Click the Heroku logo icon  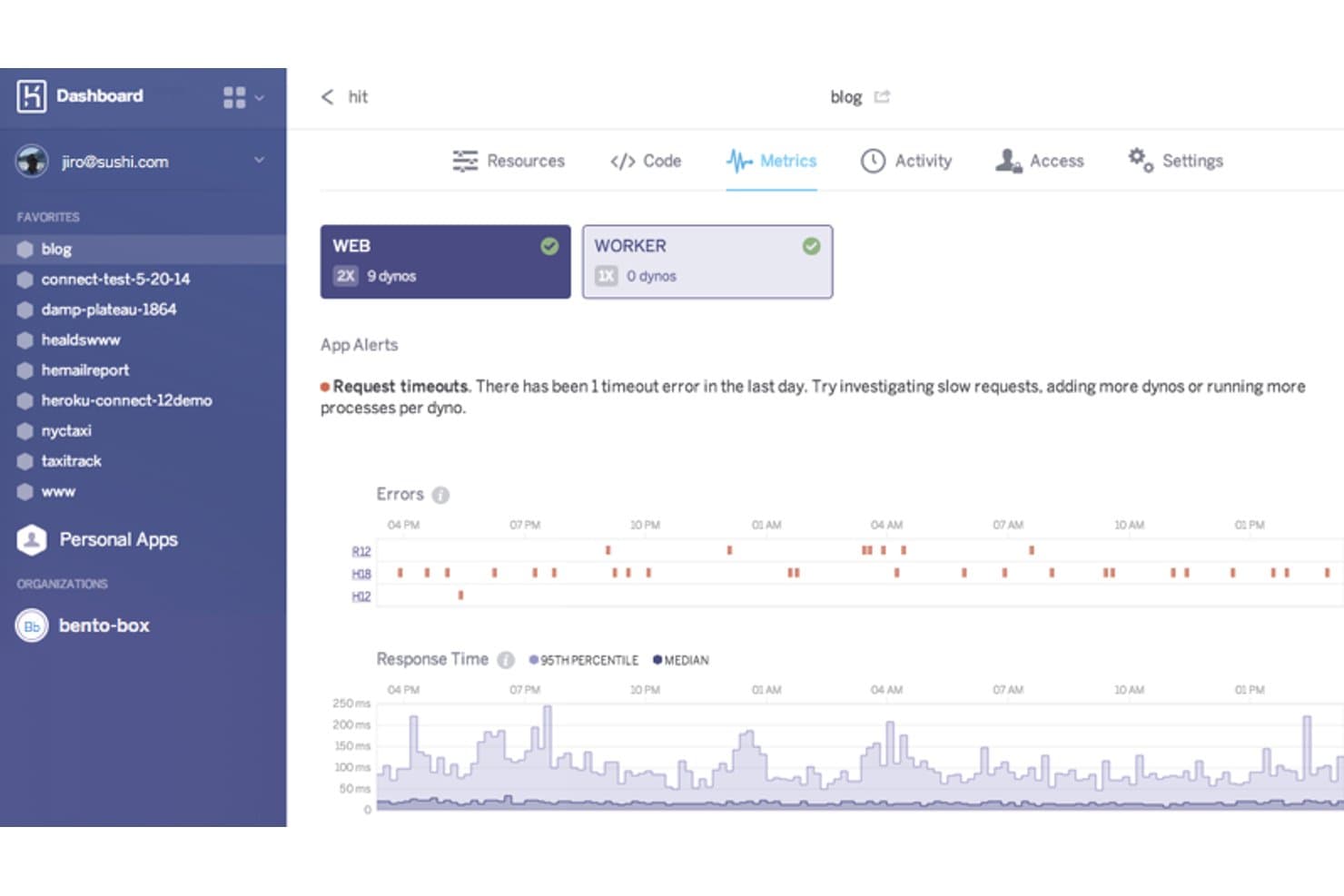[x=32, y=96]
